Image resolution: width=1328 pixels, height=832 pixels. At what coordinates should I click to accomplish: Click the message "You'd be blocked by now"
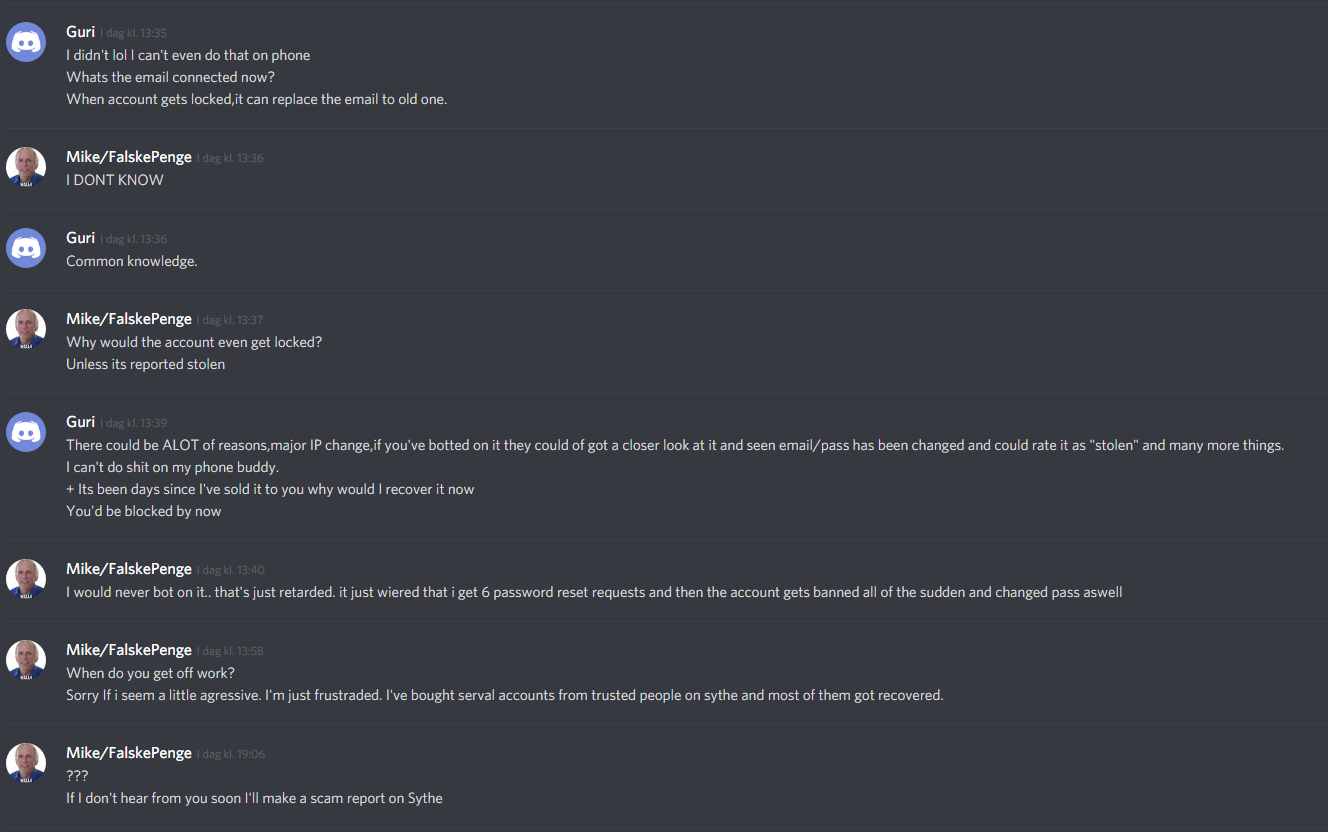pyautogui.click(x=144, y=511)
